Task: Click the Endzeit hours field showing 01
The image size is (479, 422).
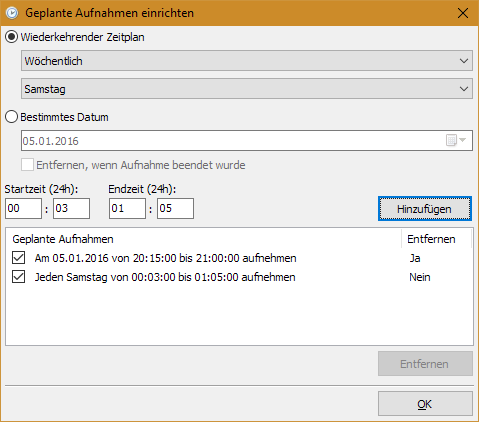Action: 127,209
